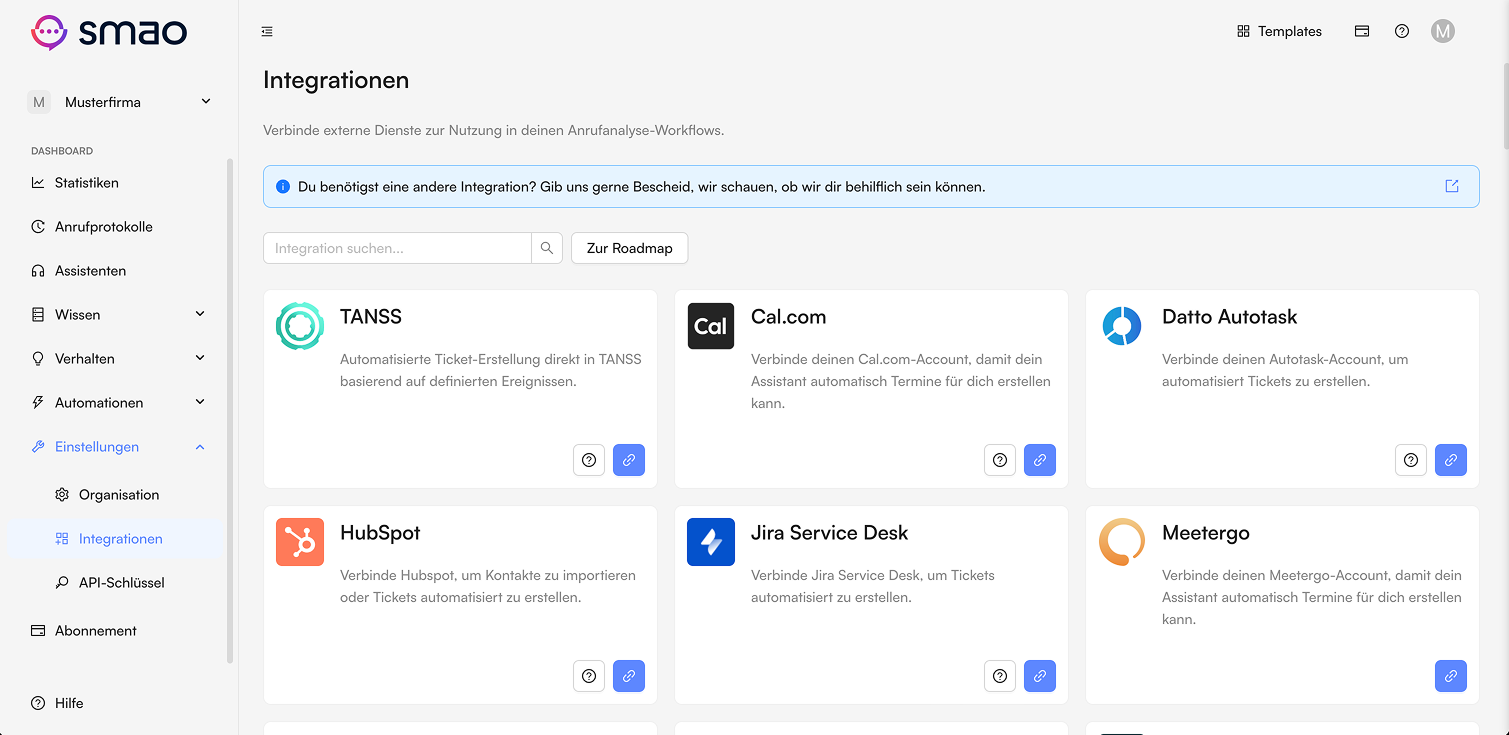Image resolution: width=1509 pixels, height=735 pixels.
Task: Click the Datto Autotask card title
Action: coord(1229,317)
